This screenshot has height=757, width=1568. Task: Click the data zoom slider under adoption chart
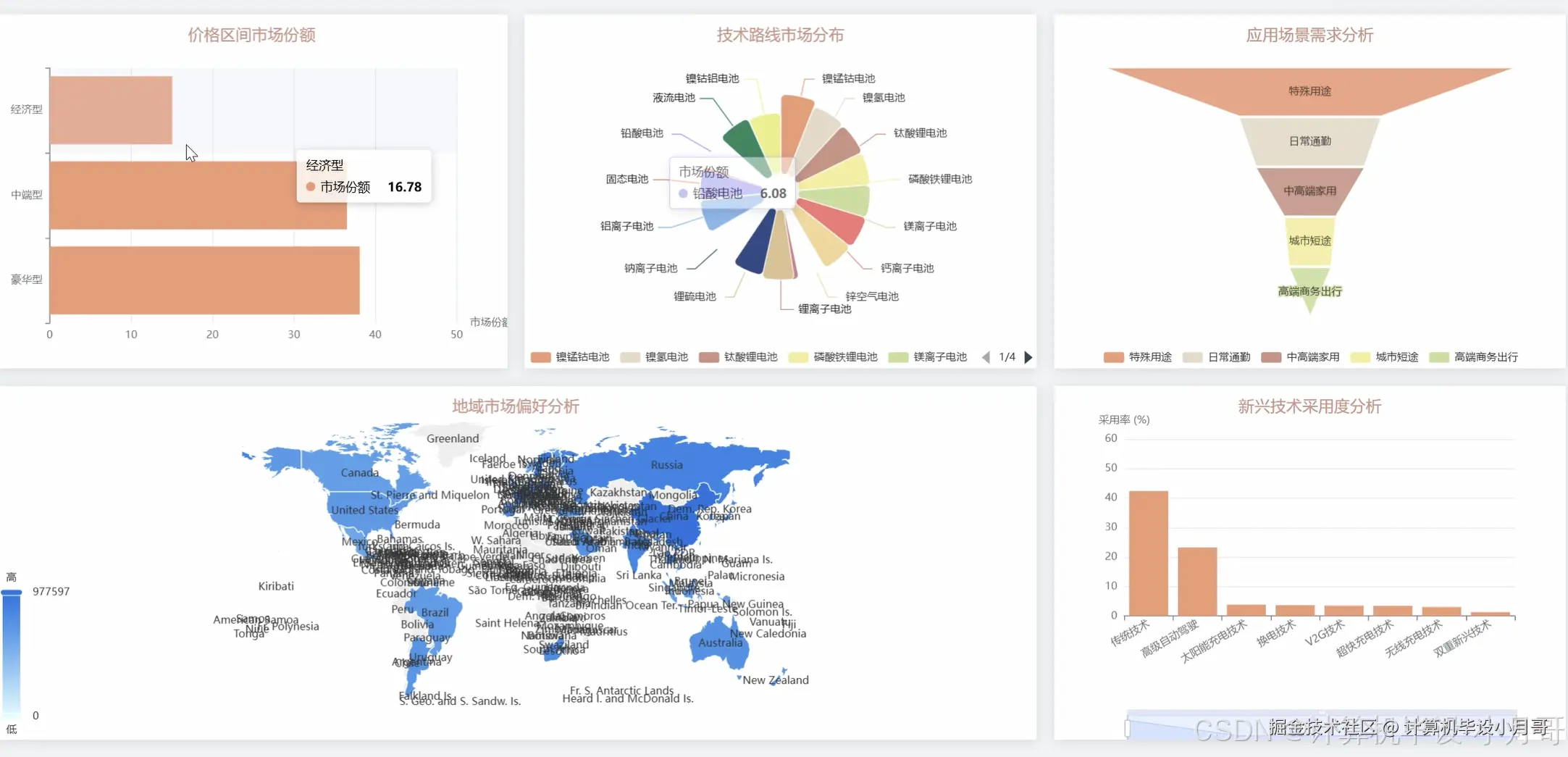[1322, 724]
